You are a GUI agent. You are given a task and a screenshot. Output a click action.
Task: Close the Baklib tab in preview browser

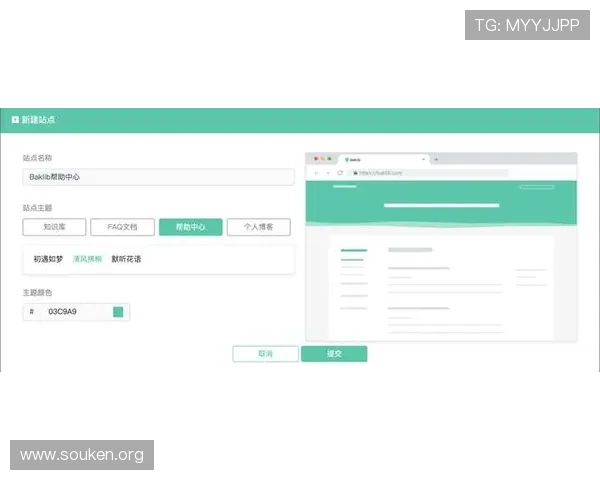tap(424, 159)
